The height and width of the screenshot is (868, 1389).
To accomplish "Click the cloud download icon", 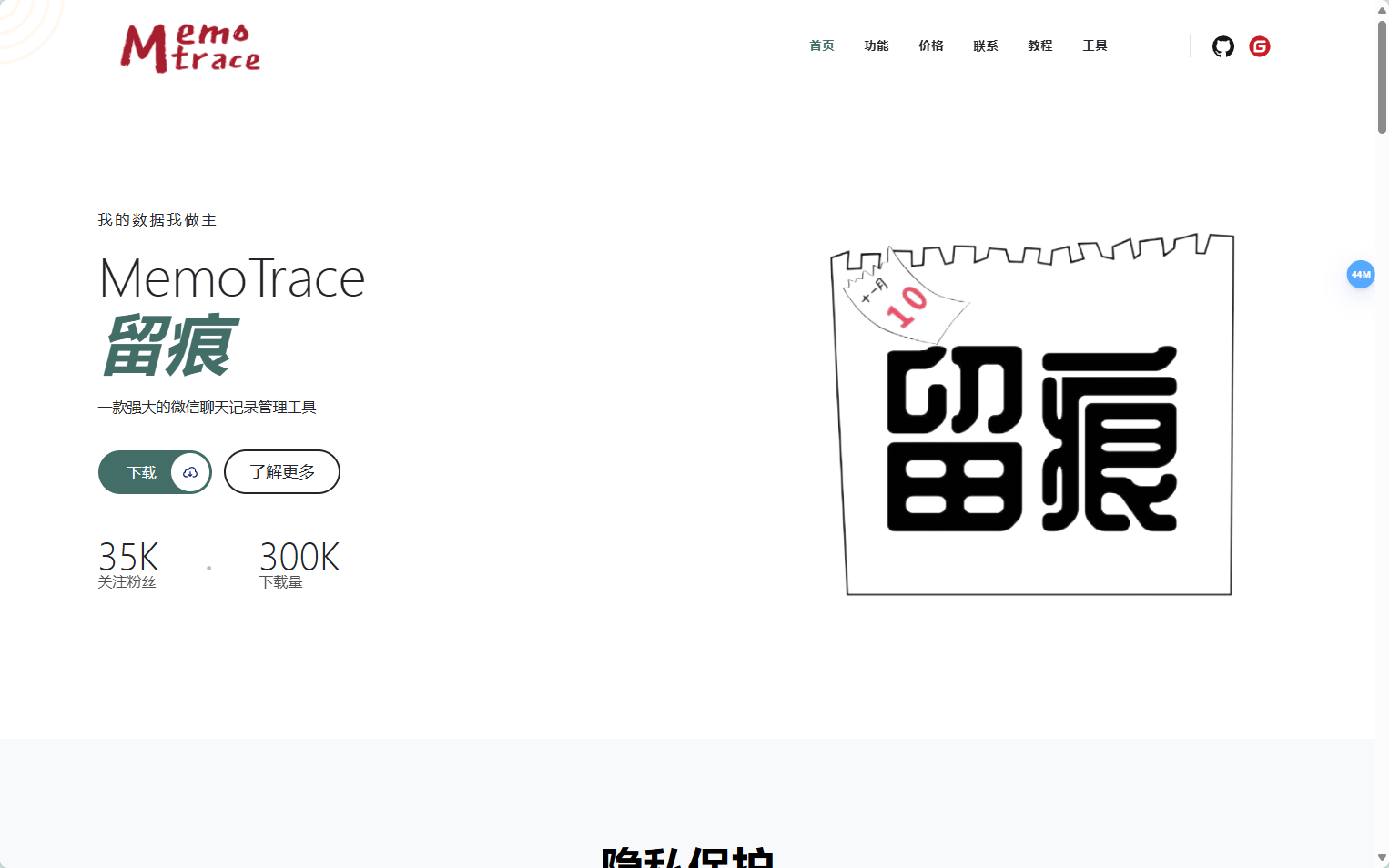I will [190, 472].
